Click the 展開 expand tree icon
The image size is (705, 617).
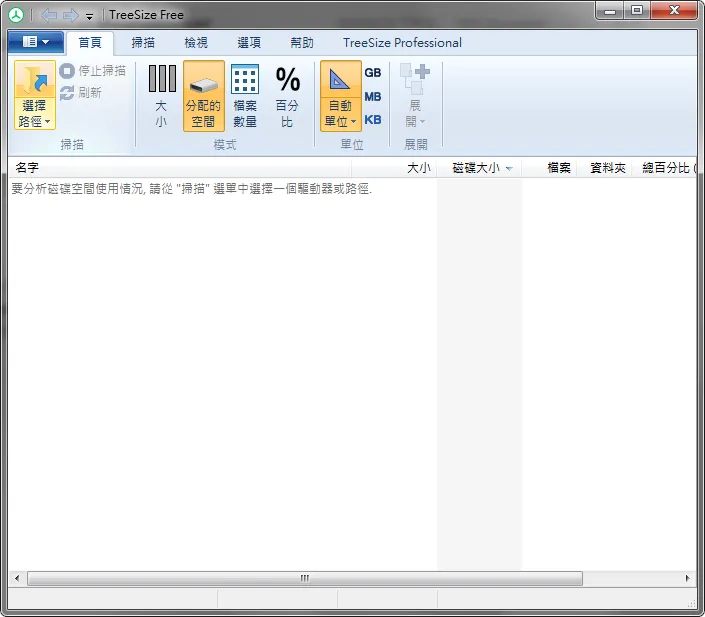click(415, 79)
